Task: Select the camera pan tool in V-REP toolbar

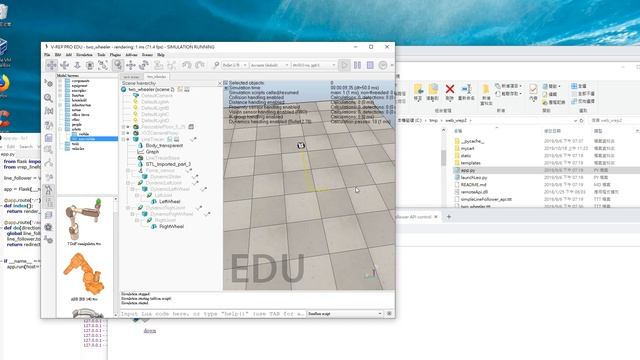Action: click(x=51, y=65)
